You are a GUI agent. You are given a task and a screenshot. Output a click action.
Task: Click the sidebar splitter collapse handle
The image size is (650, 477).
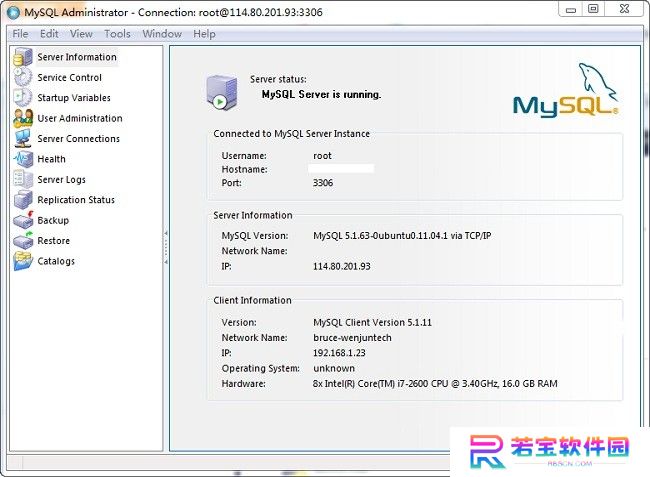click(166, 248)
